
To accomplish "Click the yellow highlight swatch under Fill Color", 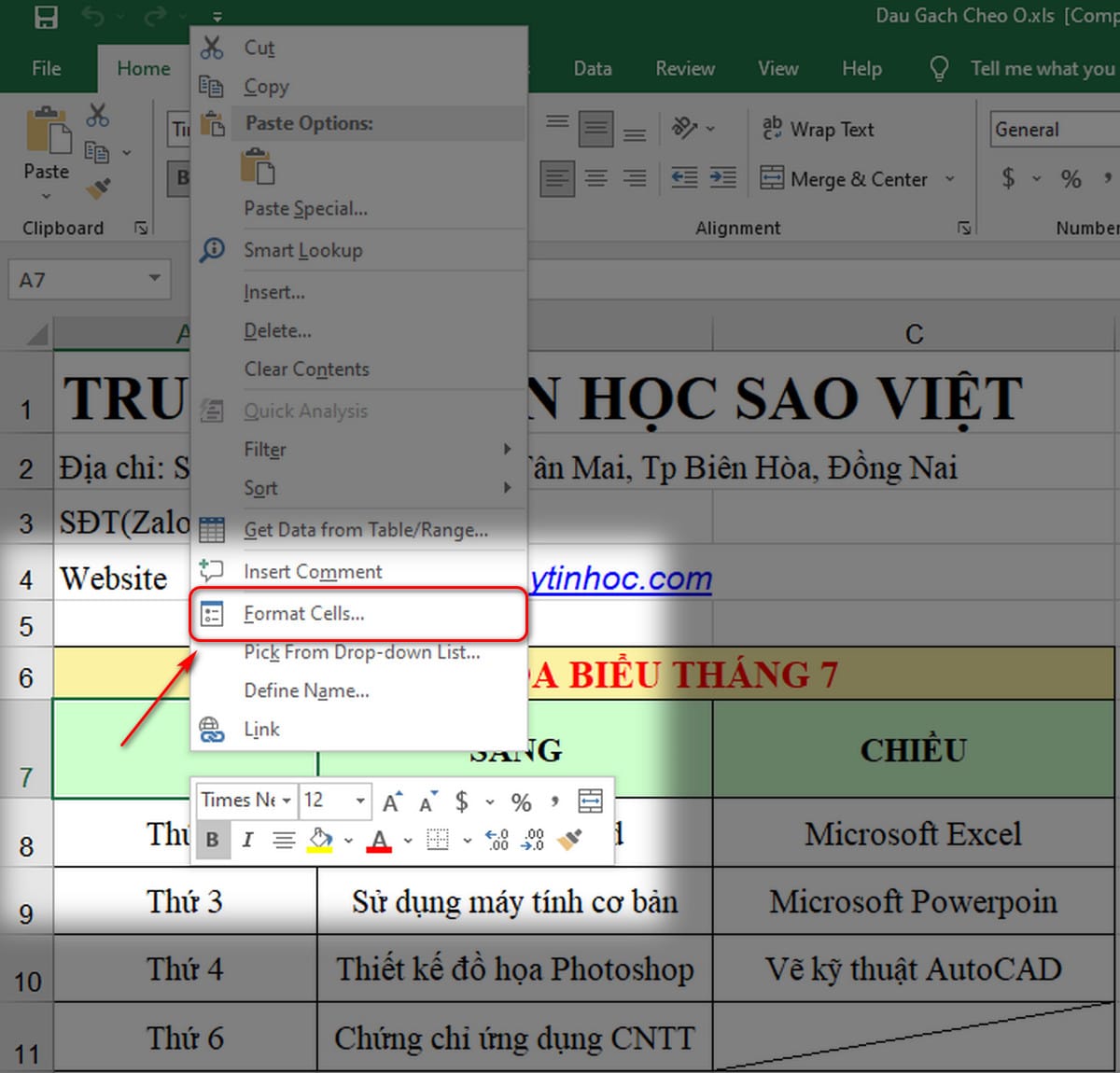I will pyautogui.click(x=319, y=850).
